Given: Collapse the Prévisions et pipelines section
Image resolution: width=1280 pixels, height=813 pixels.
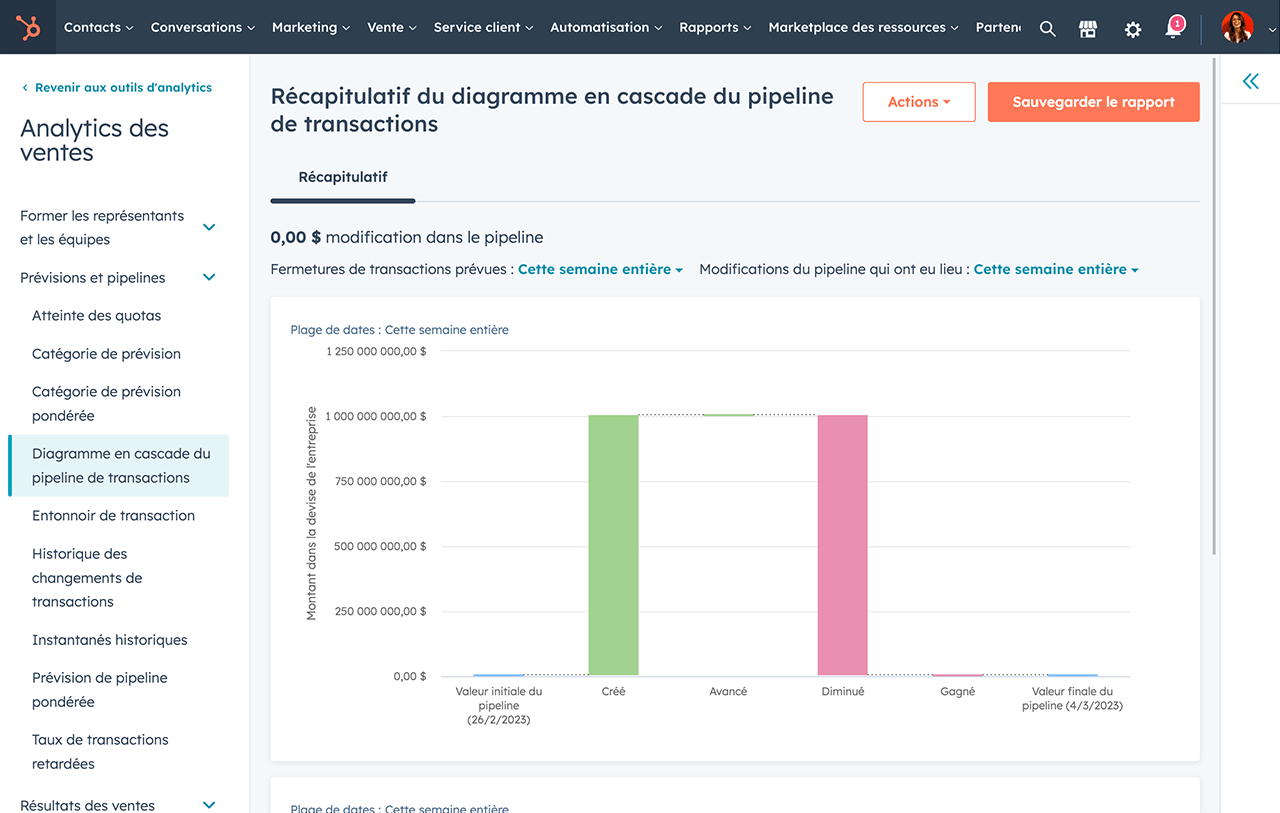Looking at the screenshot, I should click(209, 278).
